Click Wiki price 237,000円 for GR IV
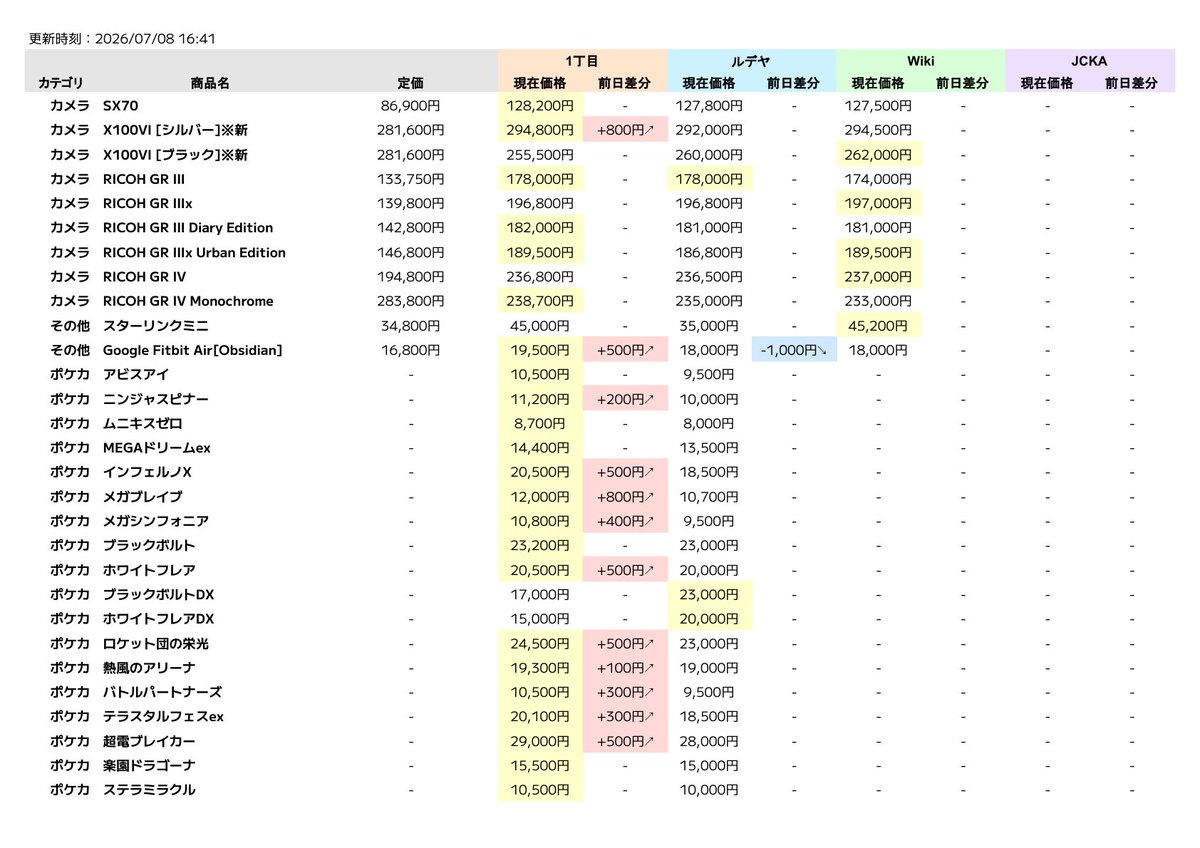The width and height of the screenshot is (1200, 848). click(879, 277)
